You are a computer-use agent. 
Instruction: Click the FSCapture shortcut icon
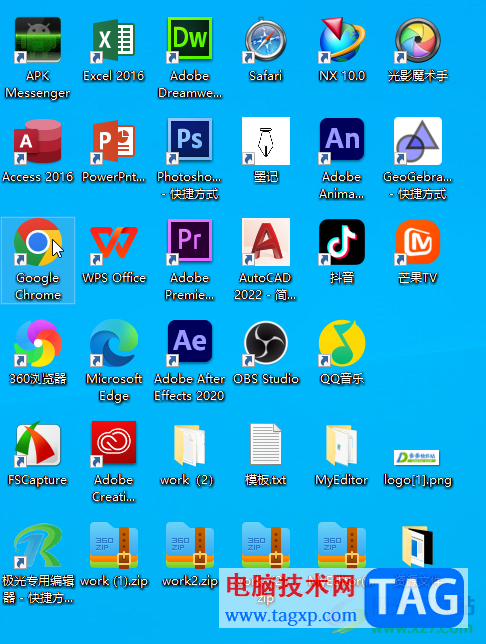(x=38, y=444)
